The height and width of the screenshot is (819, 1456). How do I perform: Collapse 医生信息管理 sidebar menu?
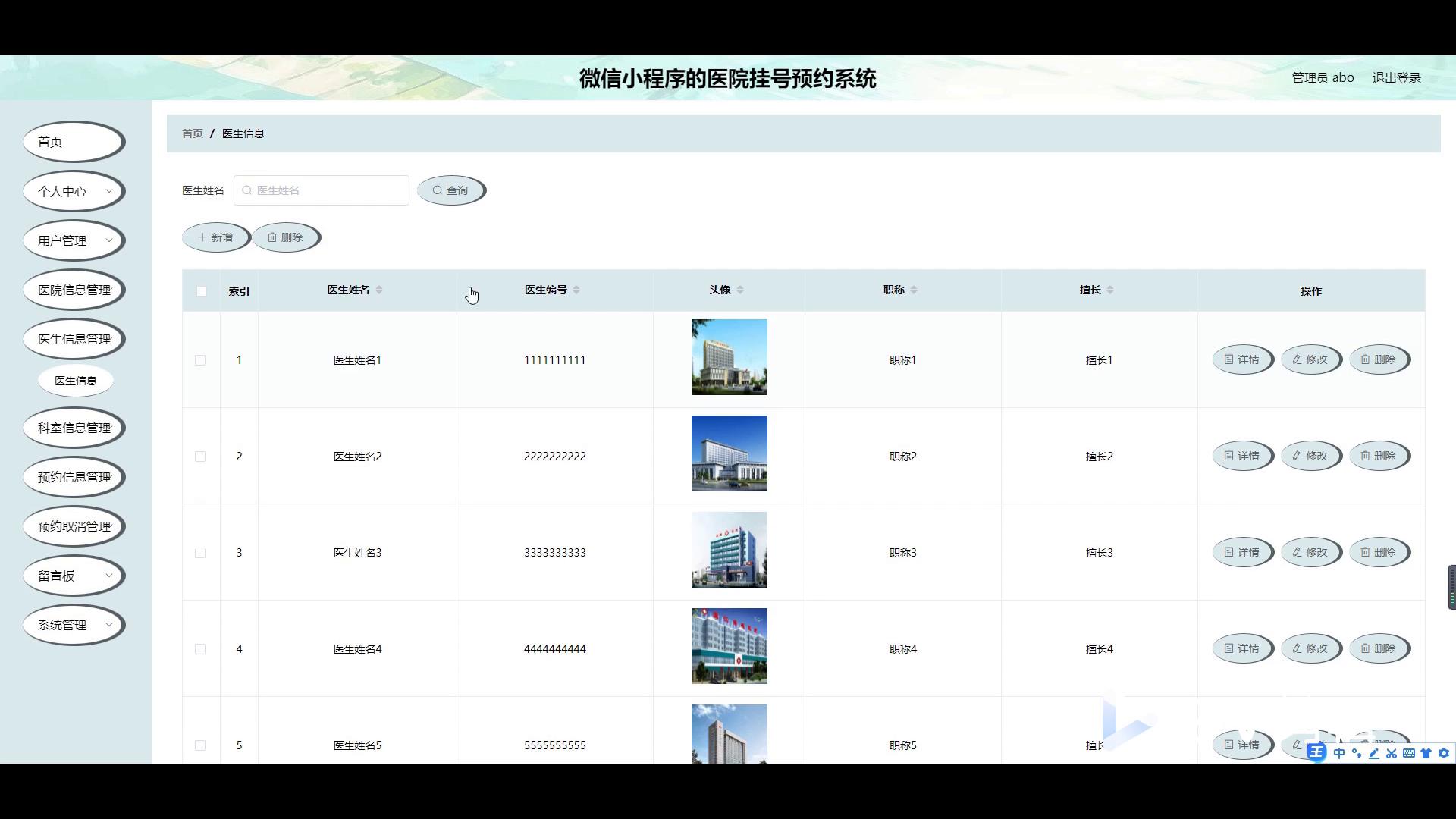(74, 339)
